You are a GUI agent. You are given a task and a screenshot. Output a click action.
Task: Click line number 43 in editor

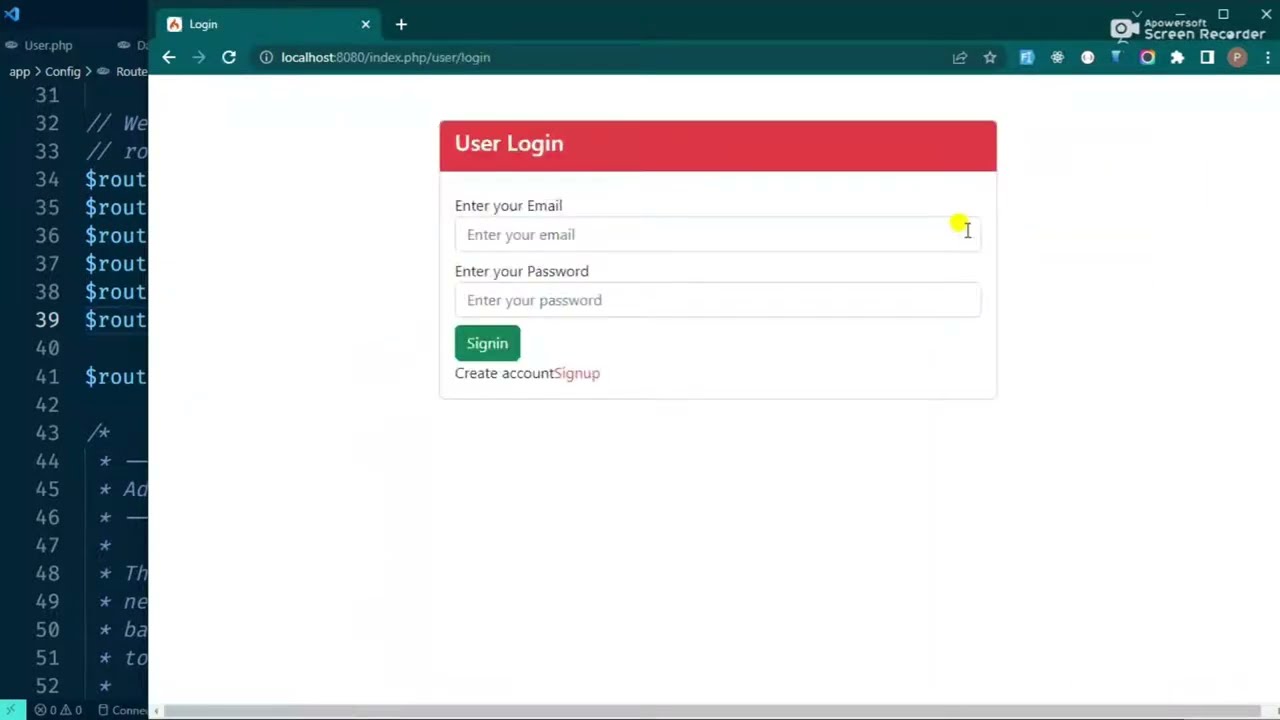pyautogui.click(x=47, y=433)
